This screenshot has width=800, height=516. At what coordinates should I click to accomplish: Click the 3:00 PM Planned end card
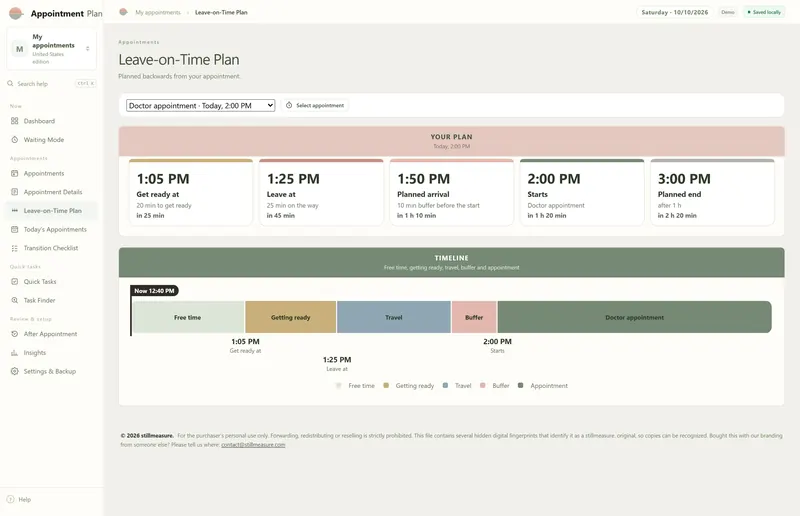(x=712, y=192)
